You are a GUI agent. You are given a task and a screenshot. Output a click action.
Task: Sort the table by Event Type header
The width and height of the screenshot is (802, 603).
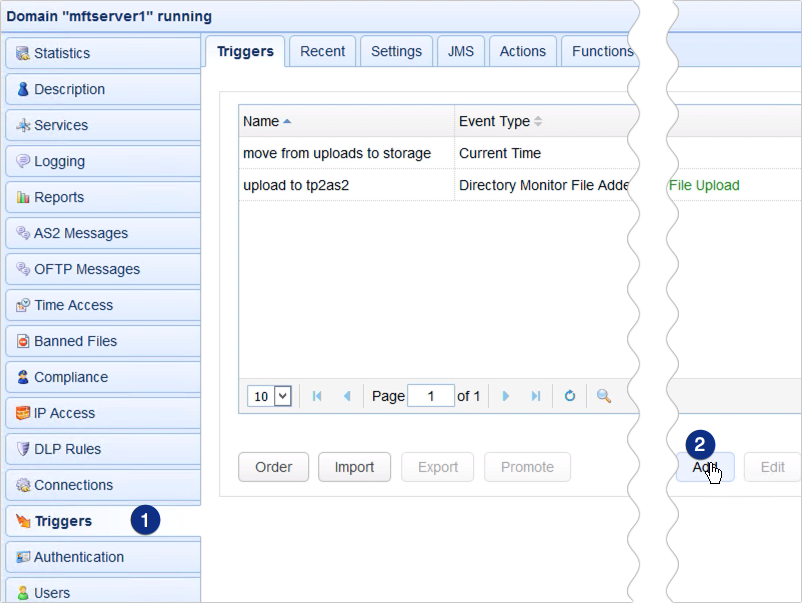(494, 121)
